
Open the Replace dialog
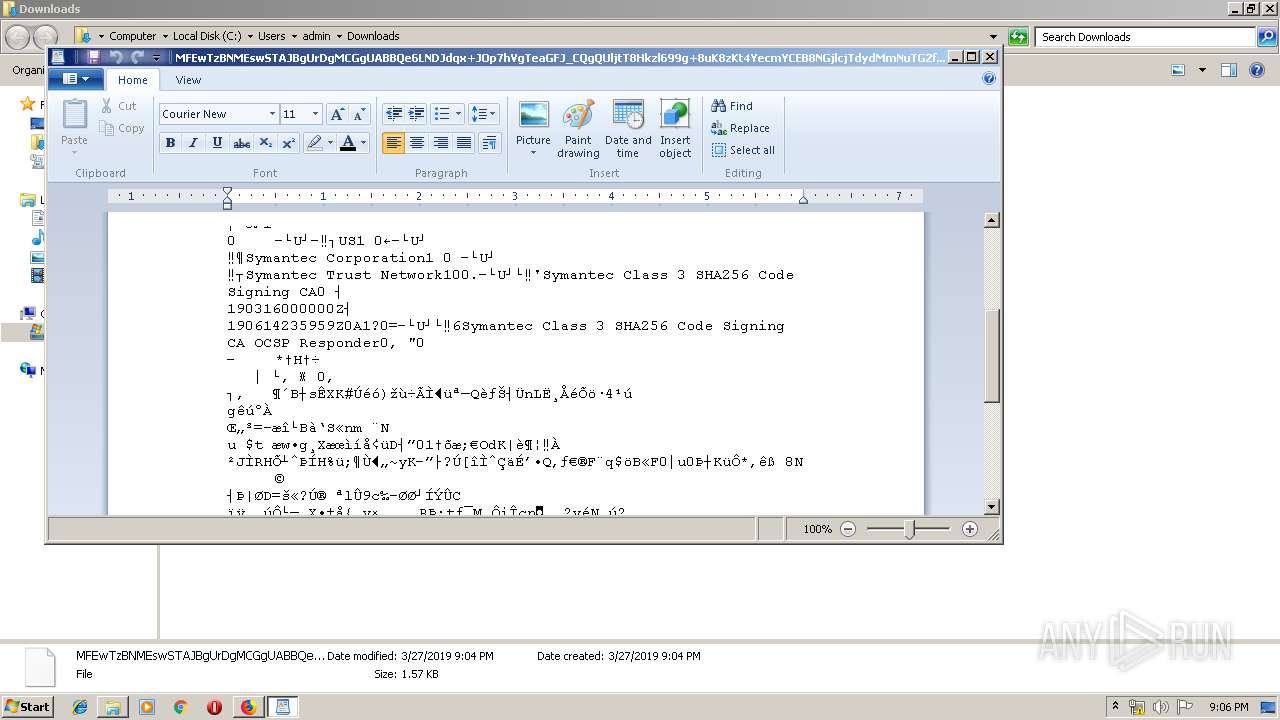click(x=740, y=128)
